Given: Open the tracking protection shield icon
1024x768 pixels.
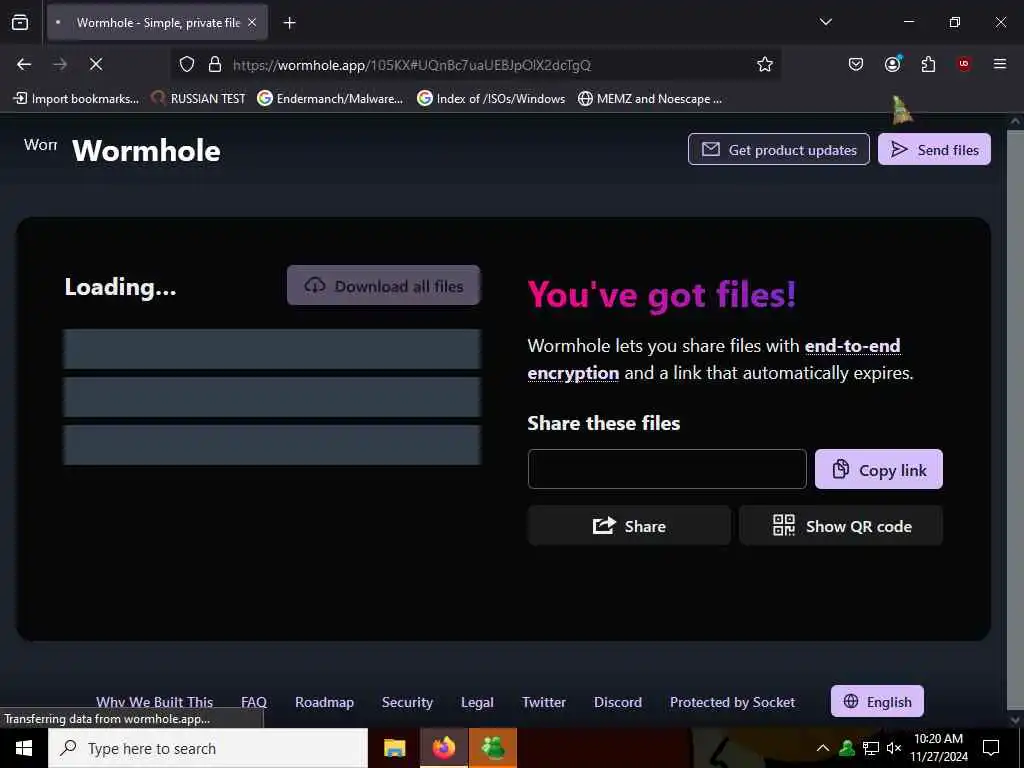Looking at the screenshot, I should 187,64.
